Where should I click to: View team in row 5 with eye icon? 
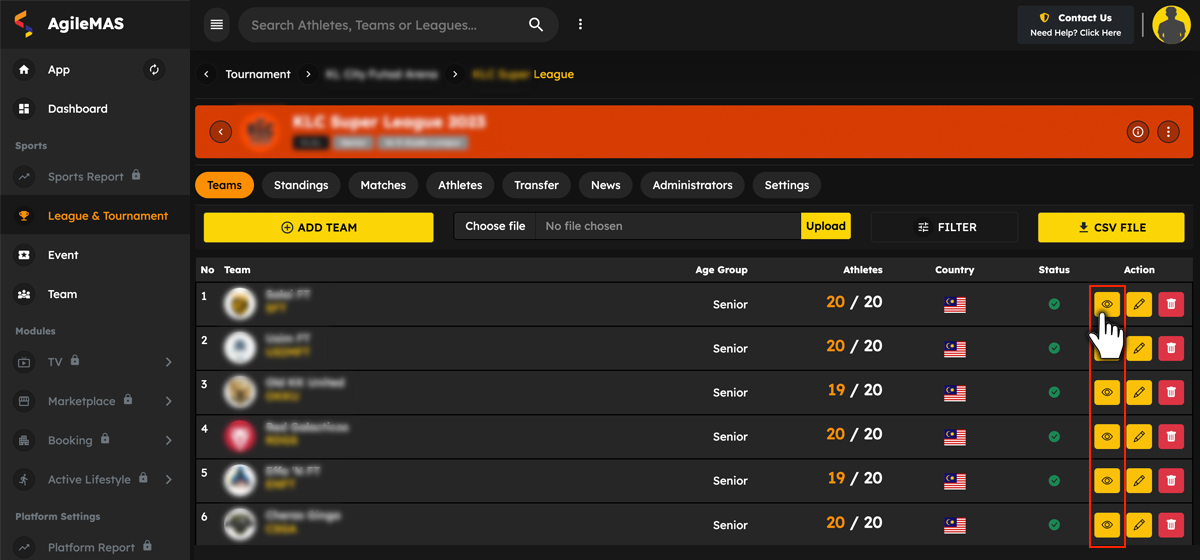point(1107,481)
